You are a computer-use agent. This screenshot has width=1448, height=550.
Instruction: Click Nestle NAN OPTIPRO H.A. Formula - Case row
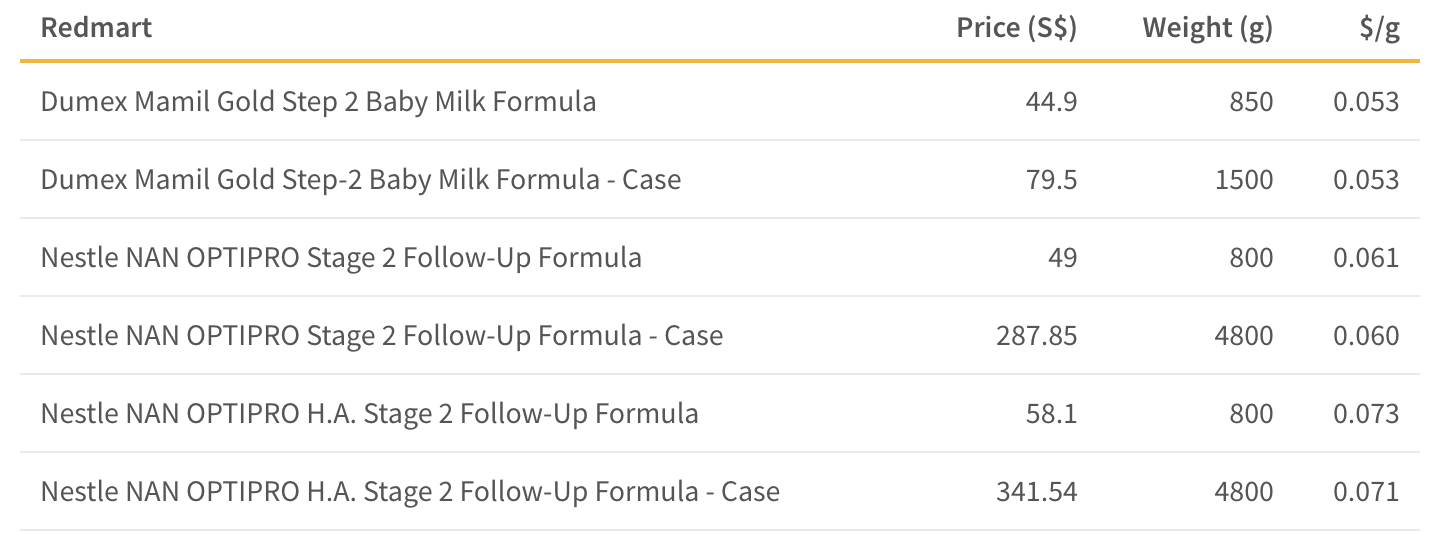pos(720,492)
